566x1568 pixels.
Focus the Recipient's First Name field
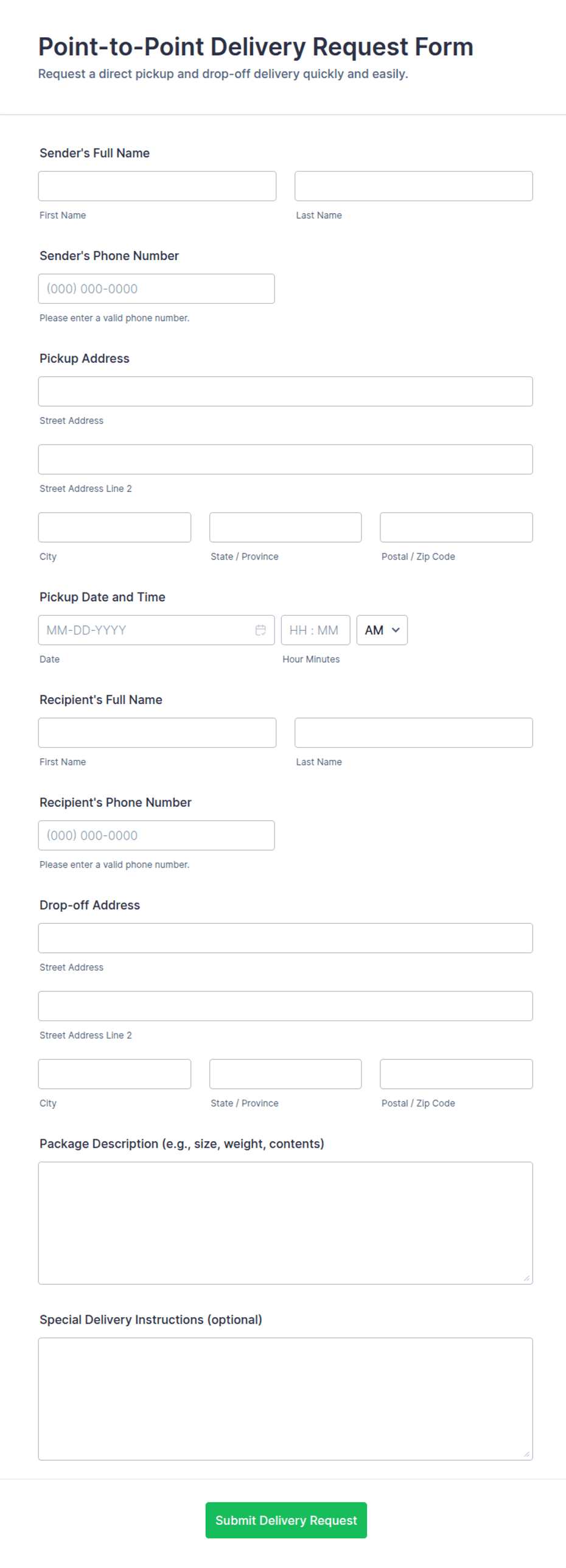pos(157,733)
